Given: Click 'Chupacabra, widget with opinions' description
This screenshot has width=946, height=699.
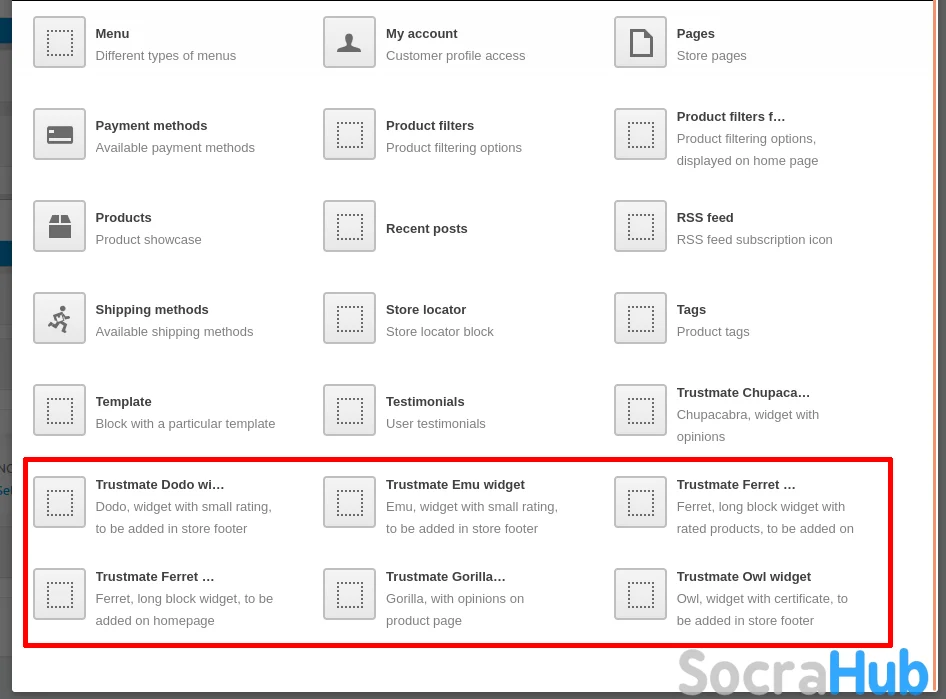Looking at the screenshot, I should [748, 426].
